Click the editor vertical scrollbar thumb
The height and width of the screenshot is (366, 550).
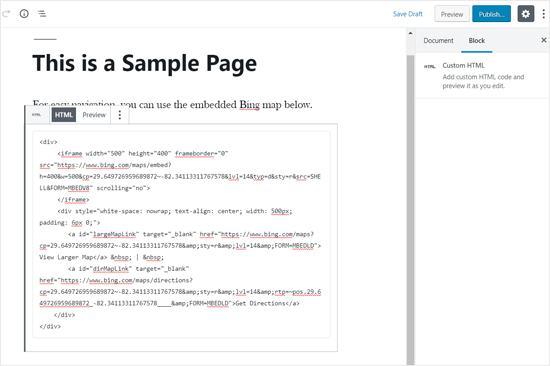(x=410, y=210)
